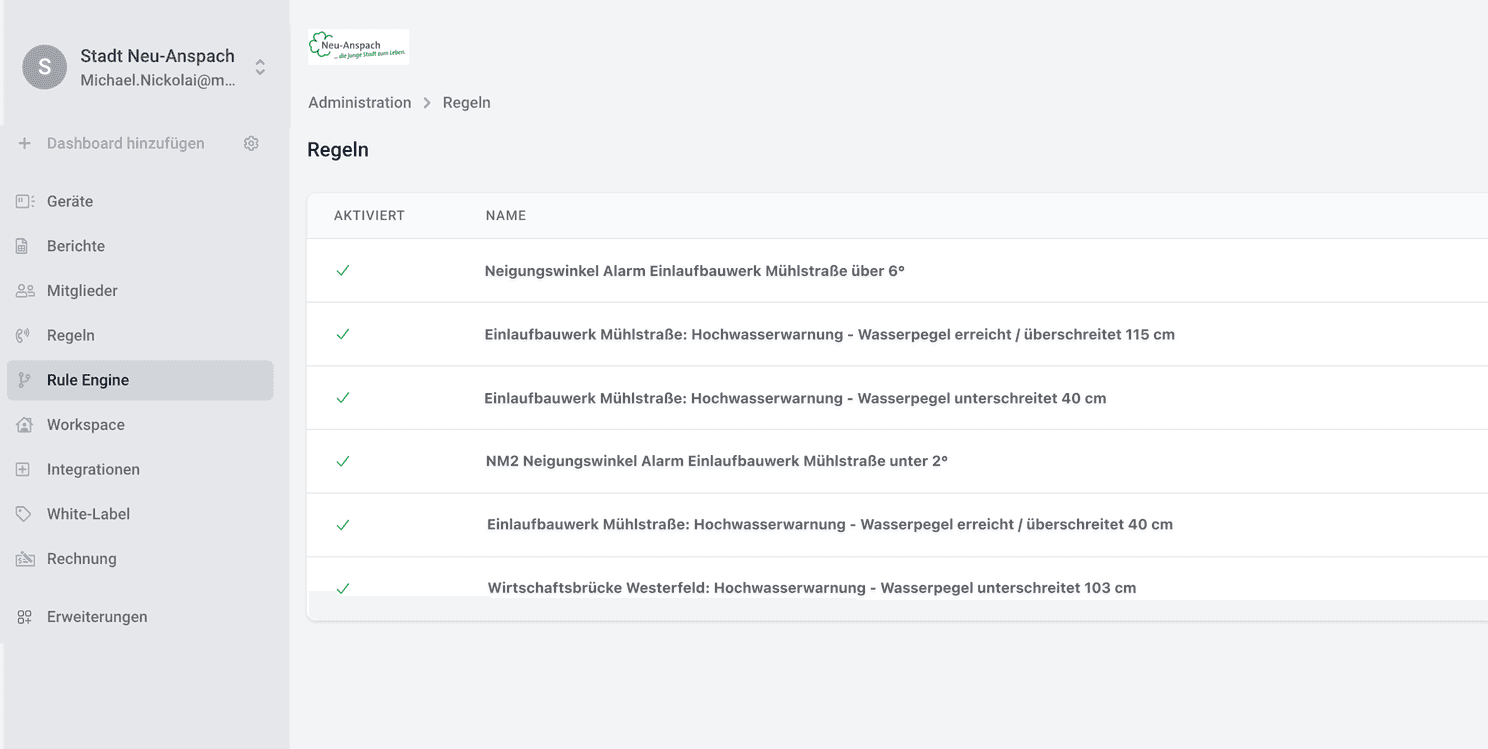Click the NAME column header

coord(506,216)
